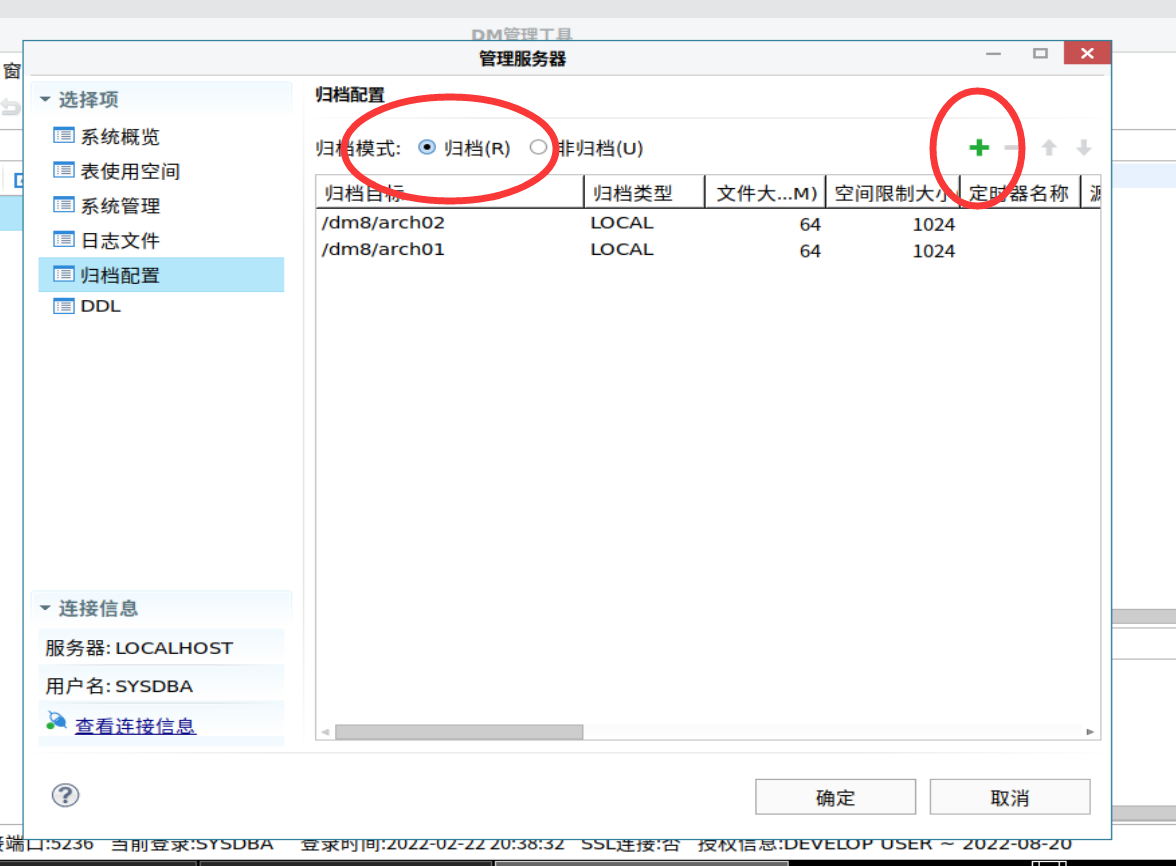Click icon next to 日志文件

tap(64, 240)
